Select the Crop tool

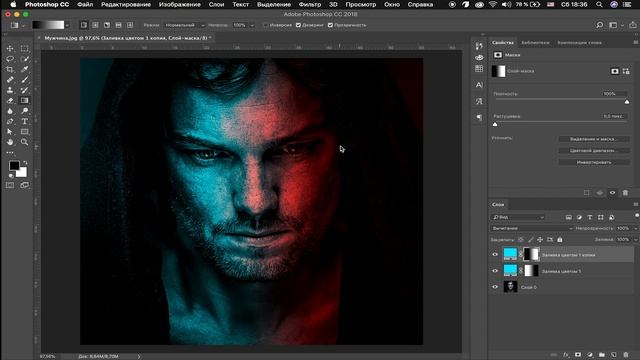pyautogui.click(x=10, y=69)
